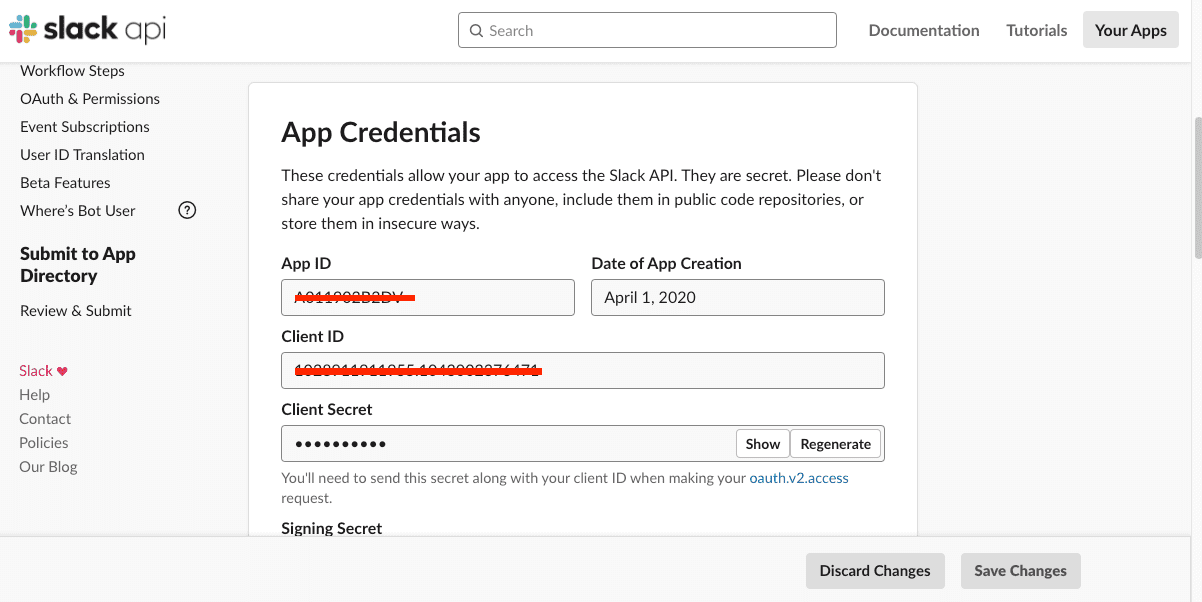This screenshot has height=602, width=1202.
Task: Open the Tutorials page
Action: point(1036,31)
